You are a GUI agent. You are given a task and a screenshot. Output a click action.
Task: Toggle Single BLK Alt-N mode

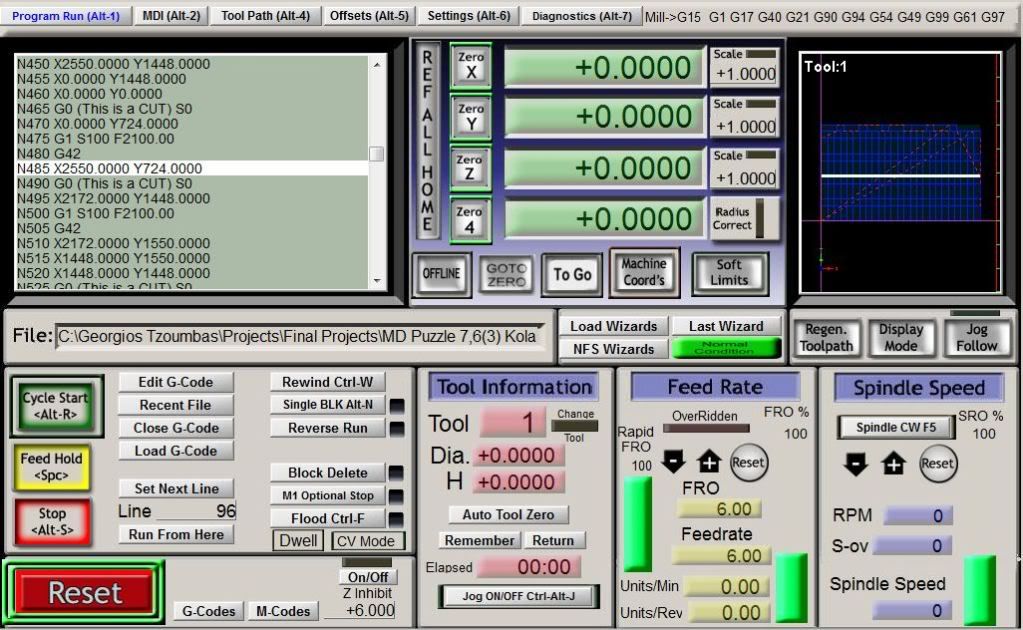click(327, 405)
